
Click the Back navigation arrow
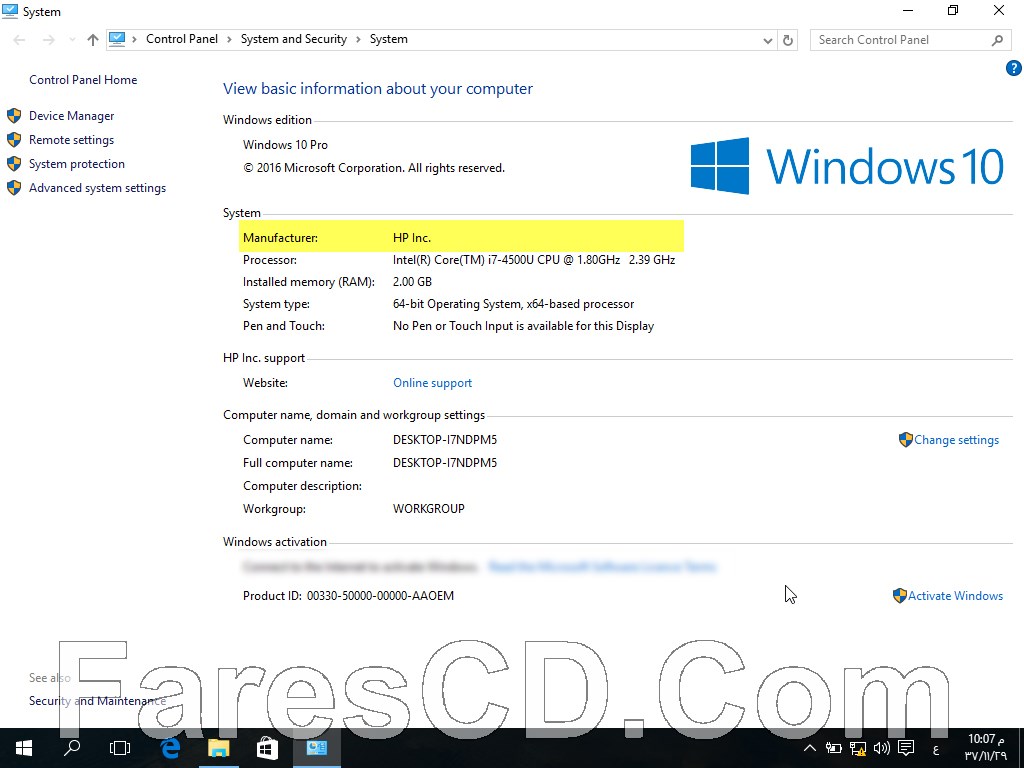20,40
